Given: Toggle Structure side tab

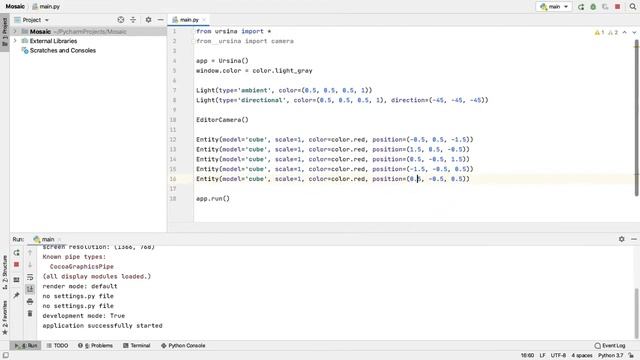Looking at the screenshot, I should [x=4, y=272].
